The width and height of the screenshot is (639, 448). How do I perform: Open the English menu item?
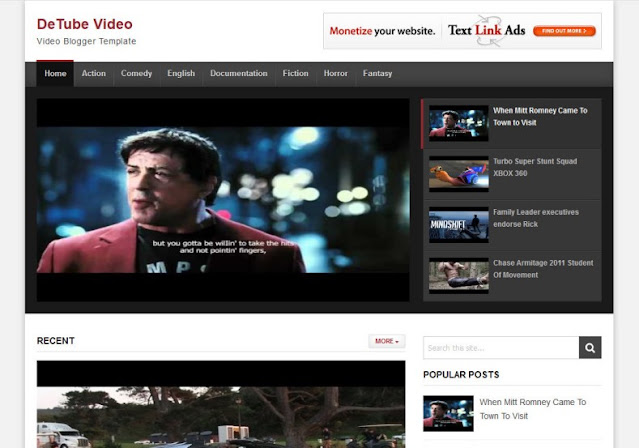(181, 74)
